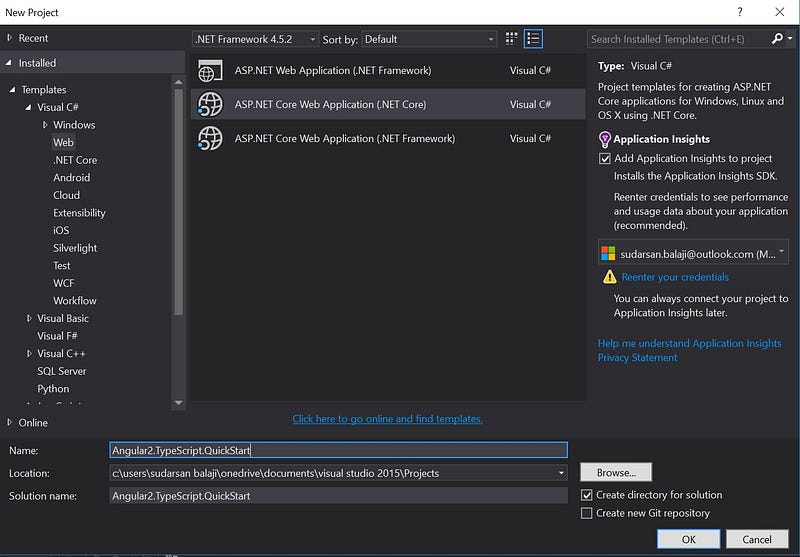Click the ASP.NET Web Application globe icon
This screenshot has width=800, height=557.
[x=210, y=71]
